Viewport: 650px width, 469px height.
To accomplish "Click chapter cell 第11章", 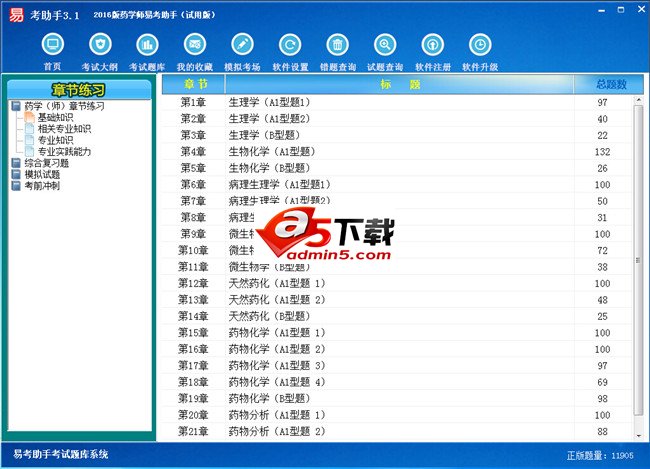I will point(193,267).
